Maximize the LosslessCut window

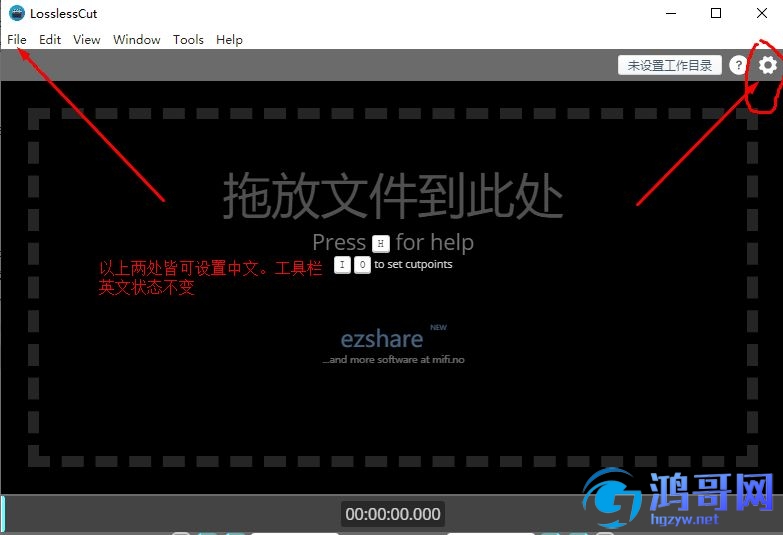716,13
